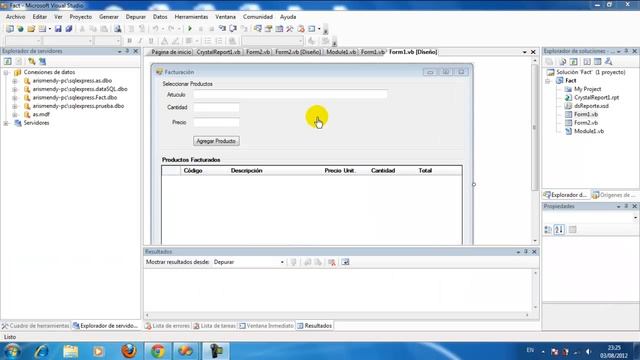The image size is (640, 360).
Task: Open Internet Explorer from the taskbar
Action: click(x=41, y=351)
